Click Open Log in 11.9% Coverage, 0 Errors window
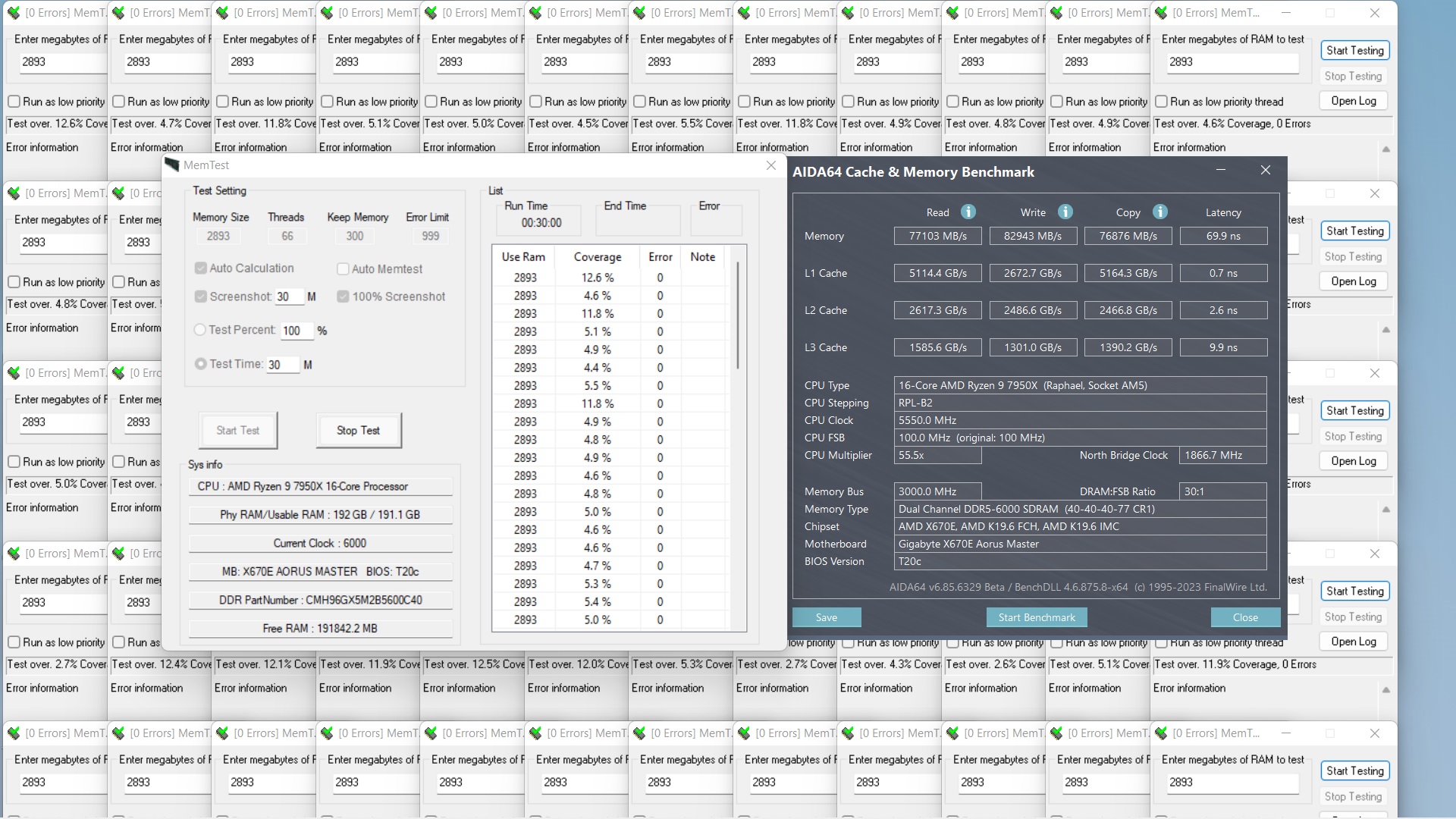The width and height of the screenshot is (1456, 819). click(x=1354, y=642)
